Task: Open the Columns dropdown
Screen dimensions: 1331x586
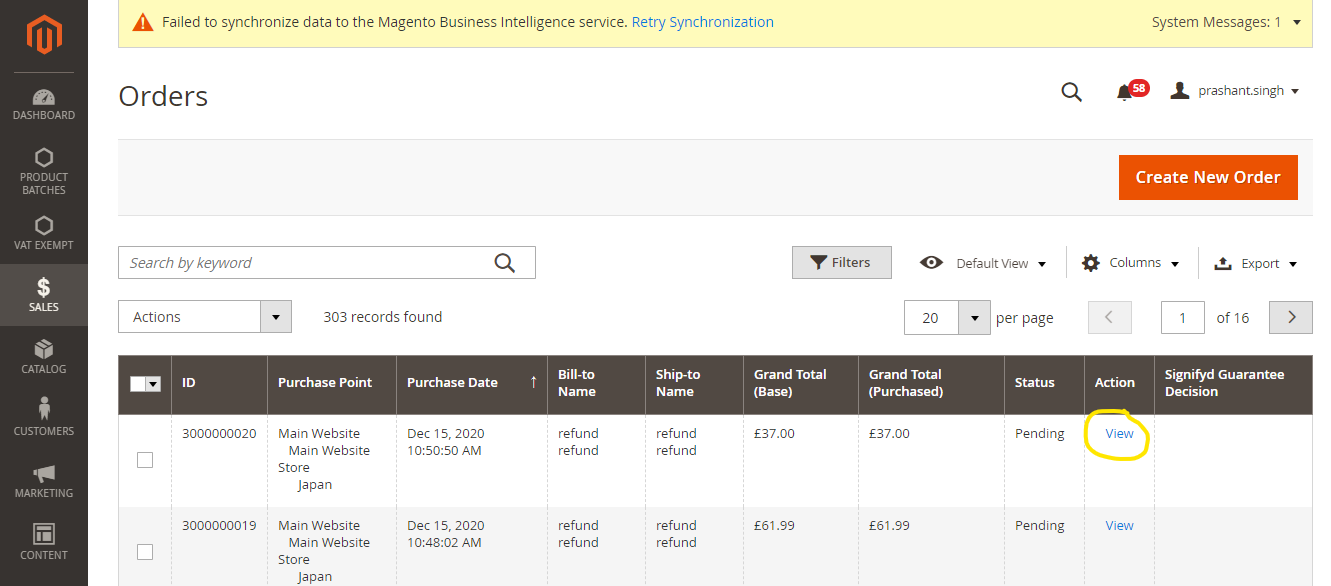Action: (1131, 263)
